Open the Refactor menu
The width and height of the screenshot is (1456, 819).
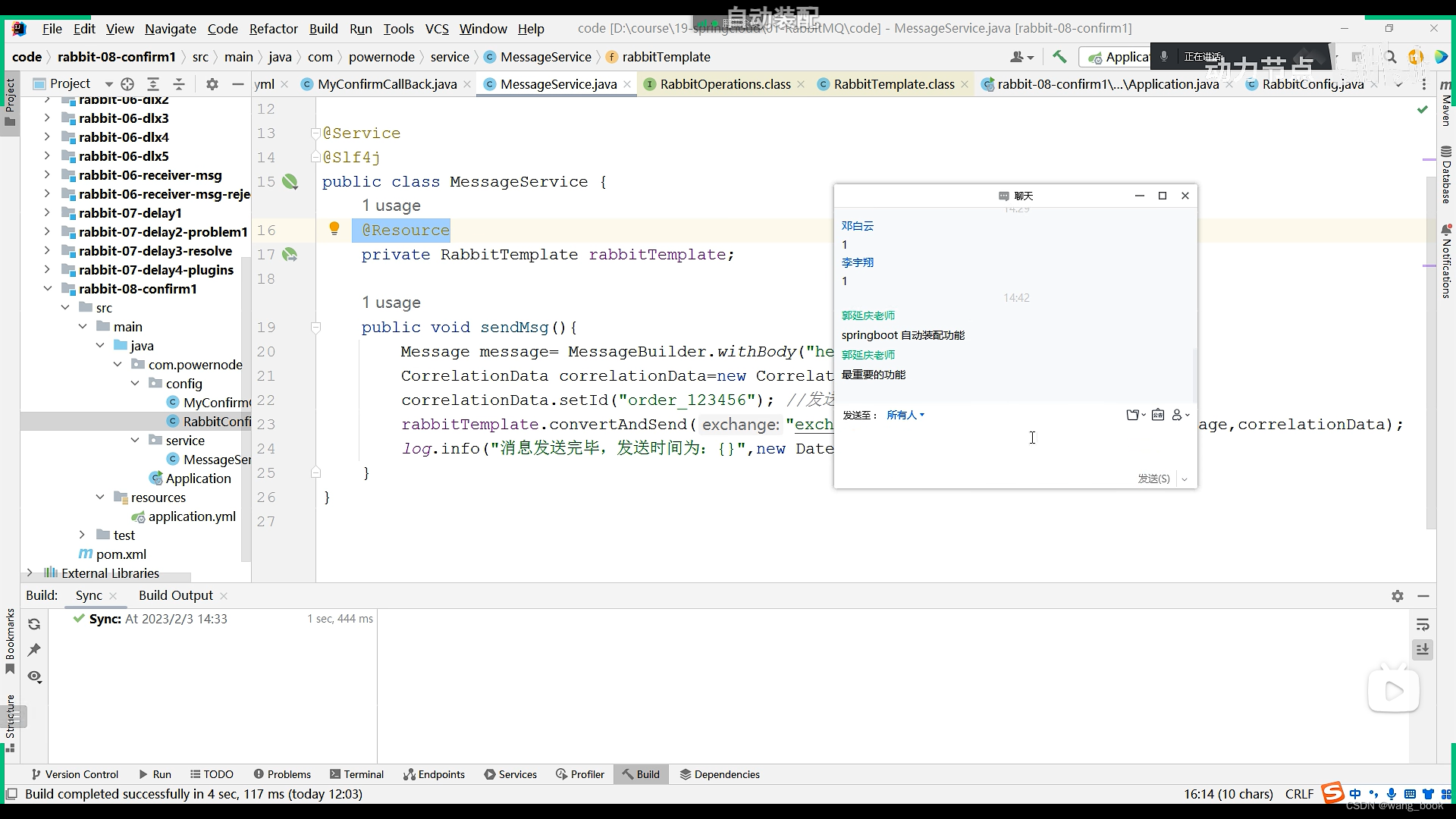pos(273,29)
